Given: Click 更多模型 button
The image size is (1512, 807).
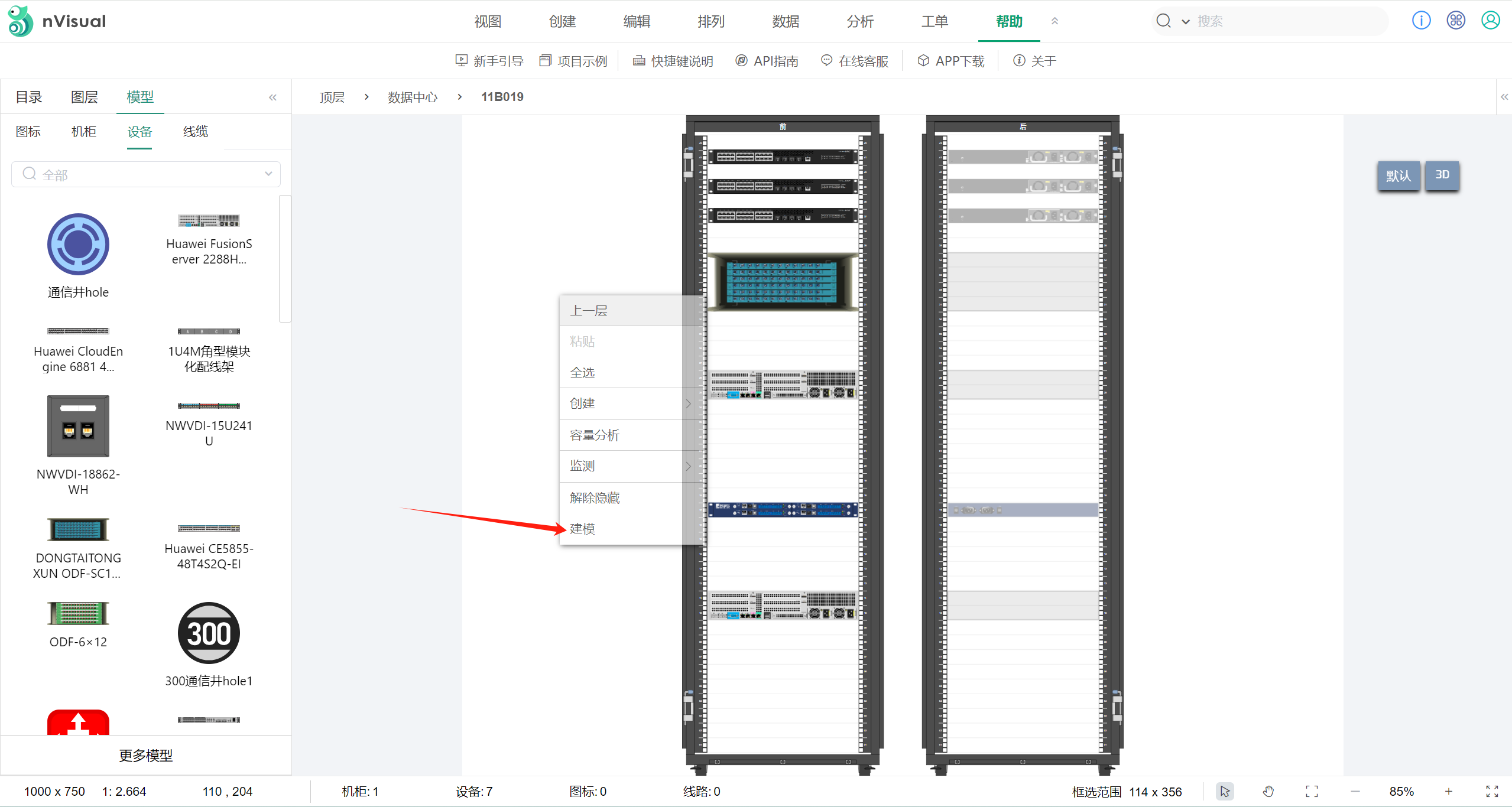Looking at the screenshot, I should click(145, 755).
